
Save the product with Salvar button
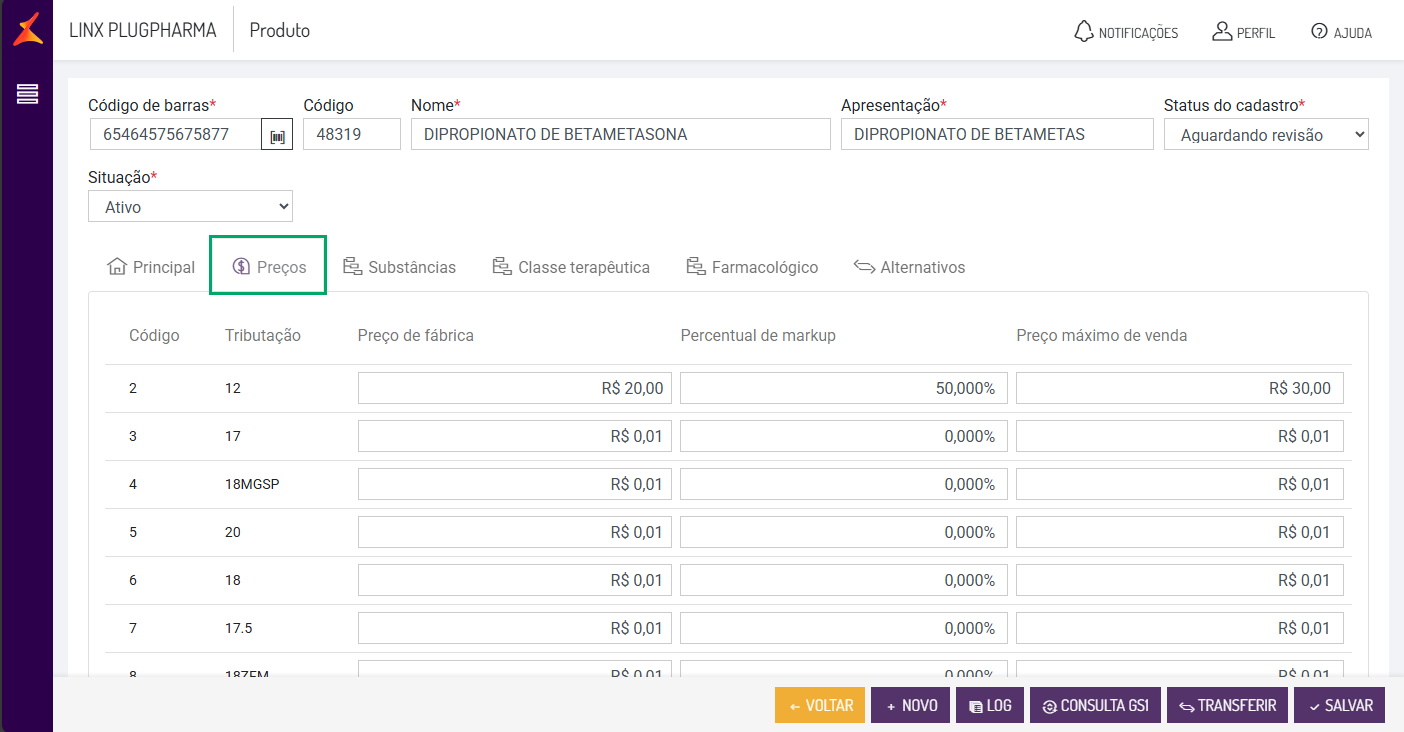pos(1339,705)
